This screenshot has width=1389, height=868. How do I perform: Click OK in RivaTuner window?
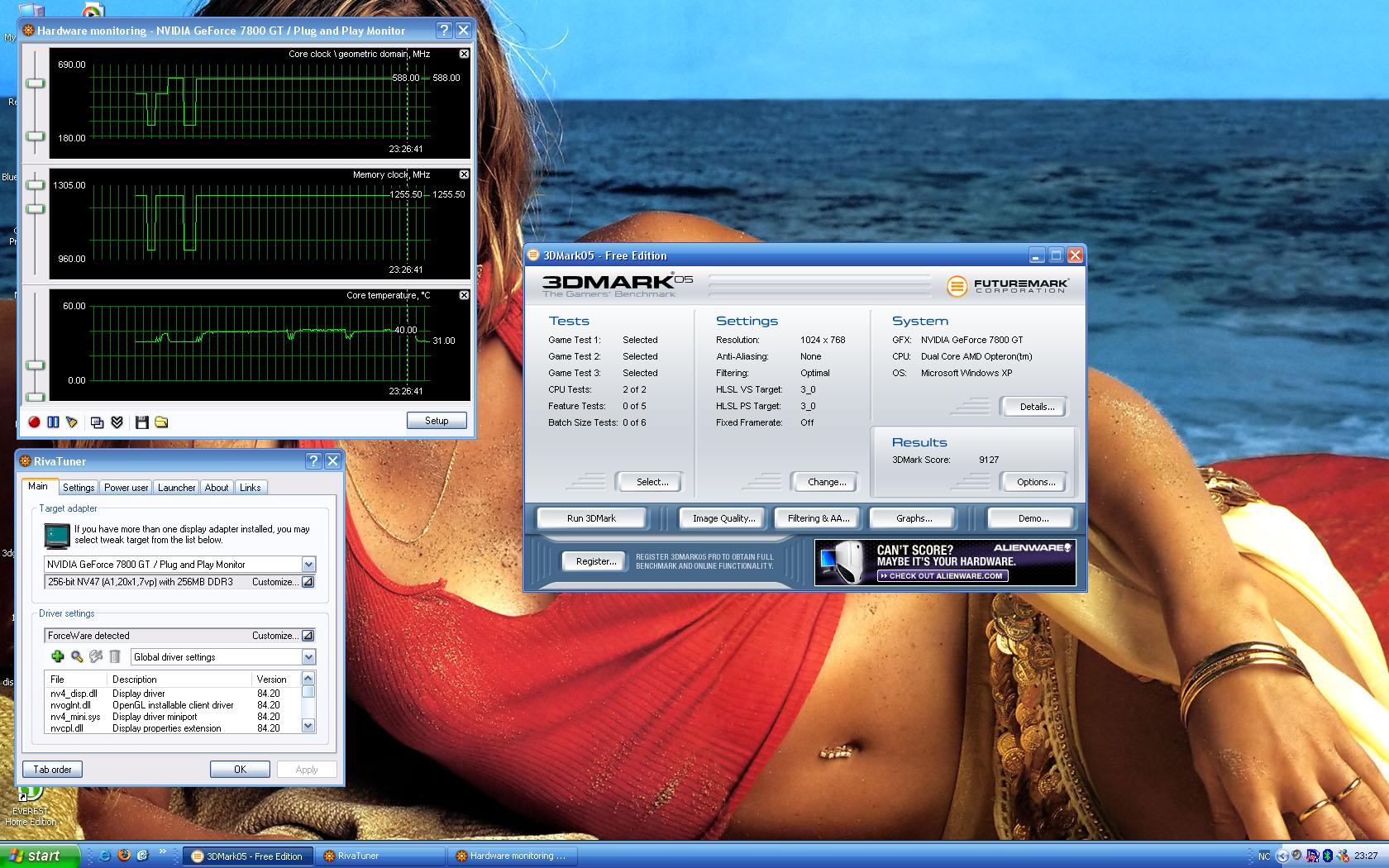[x=240, y=770]
